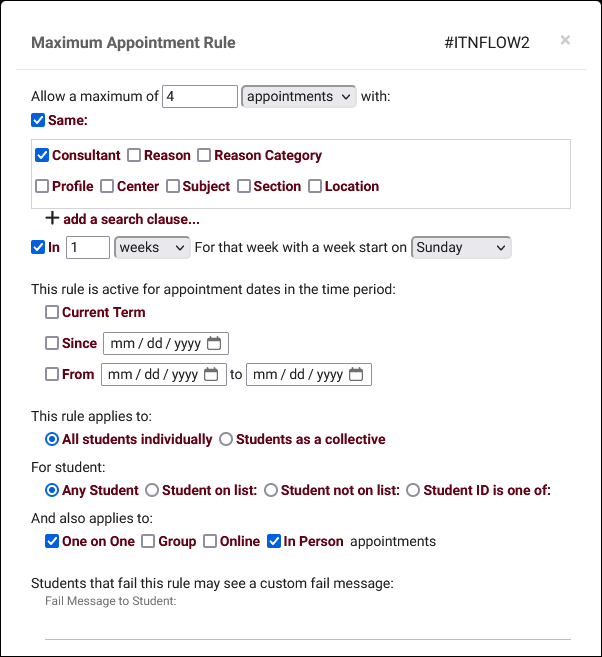This screenshot has width=602, height=657.
Task: Click the #ITNFLOW2 tag in the header
Action: click(487, 43)
